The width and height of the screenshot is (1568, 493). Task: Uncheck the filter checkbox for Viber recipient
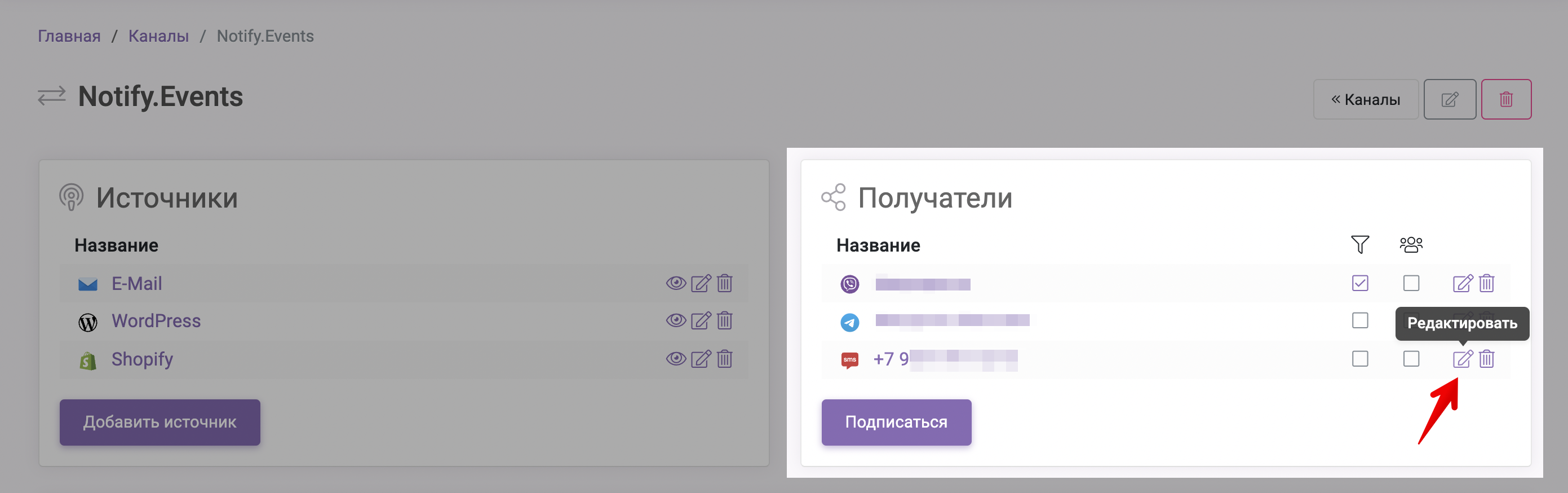[1360, 283]
